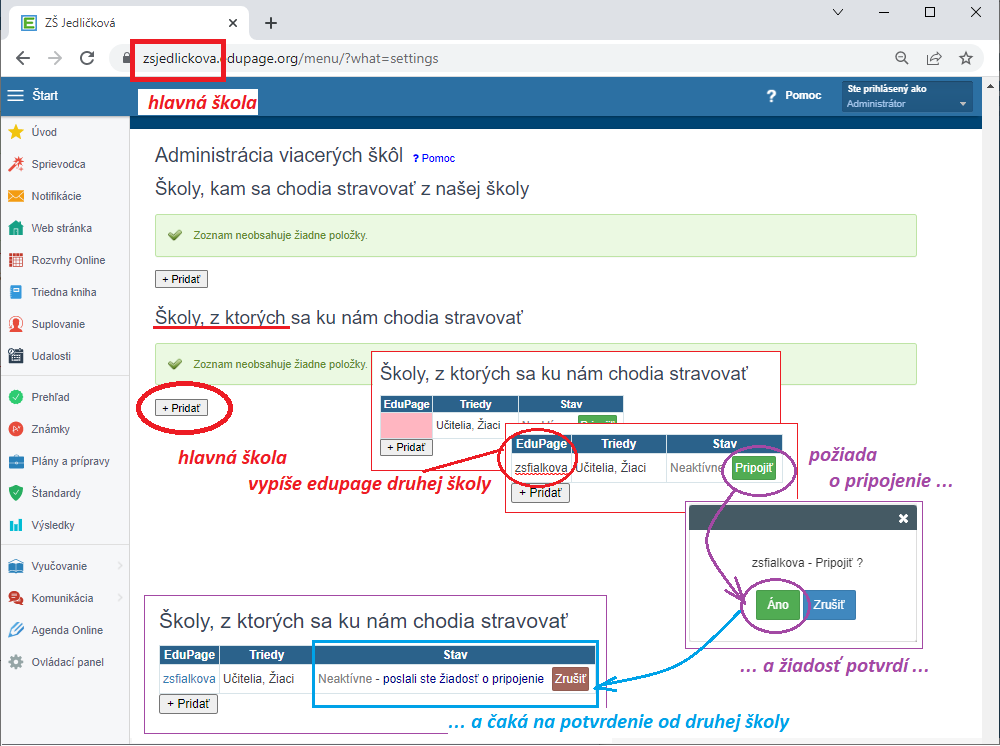Click the Pridať button circled with a red oval
The height and width of the screenshot is (746, 1000).
click(182, 408)
